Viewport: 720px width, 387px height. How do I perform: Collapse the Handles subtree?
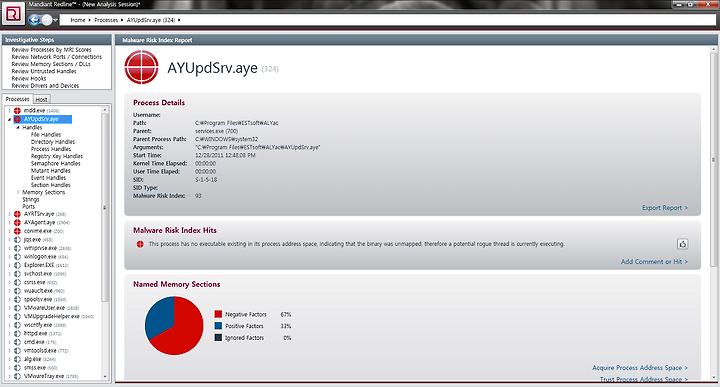pos(18,128)
